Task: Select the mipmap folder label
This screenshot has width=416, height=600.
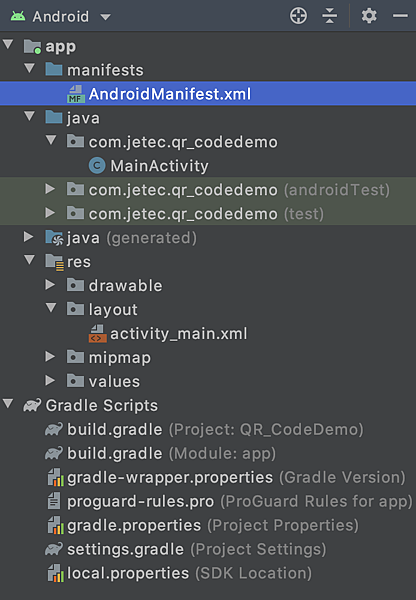Action: pos(120,359)
